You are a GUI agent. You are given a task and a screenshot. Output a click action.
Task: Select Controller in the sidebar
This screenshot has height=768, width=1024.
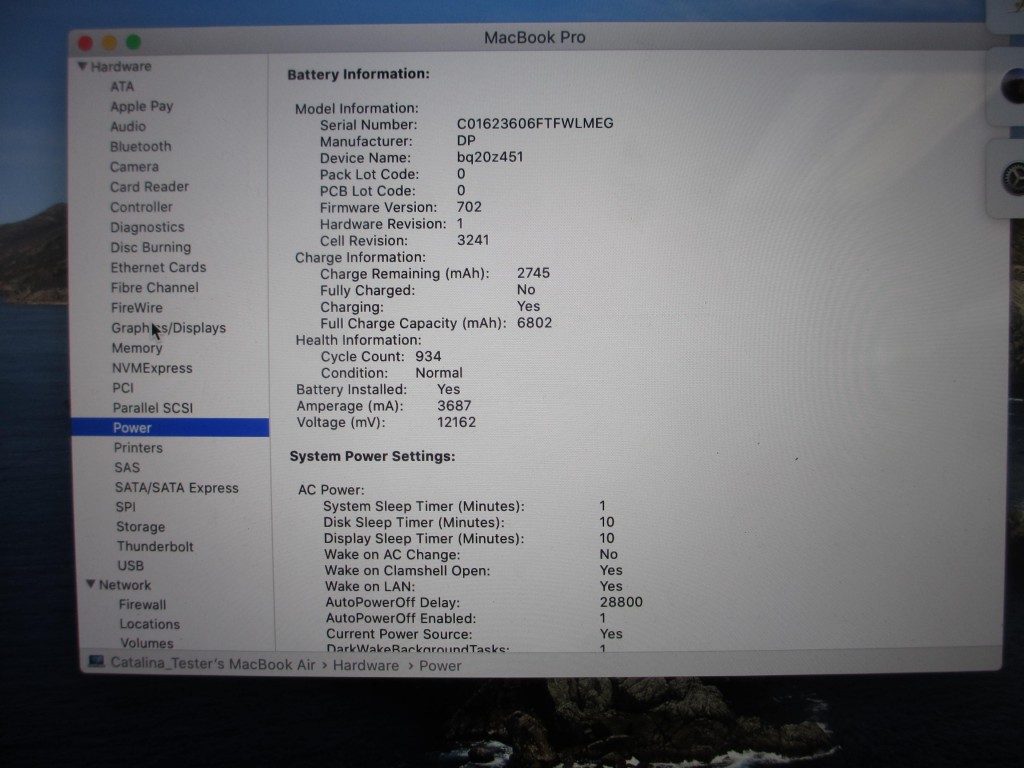coord(141,207)
